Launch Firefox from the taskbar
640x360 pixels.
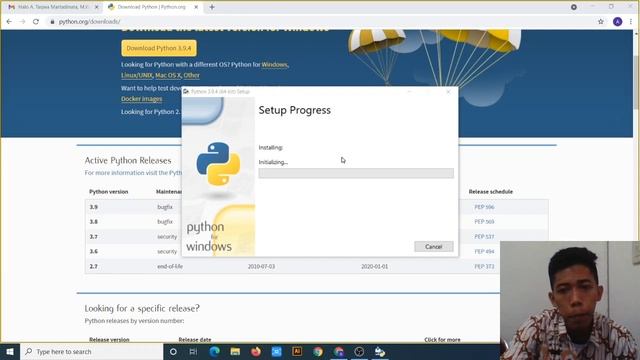256,351
